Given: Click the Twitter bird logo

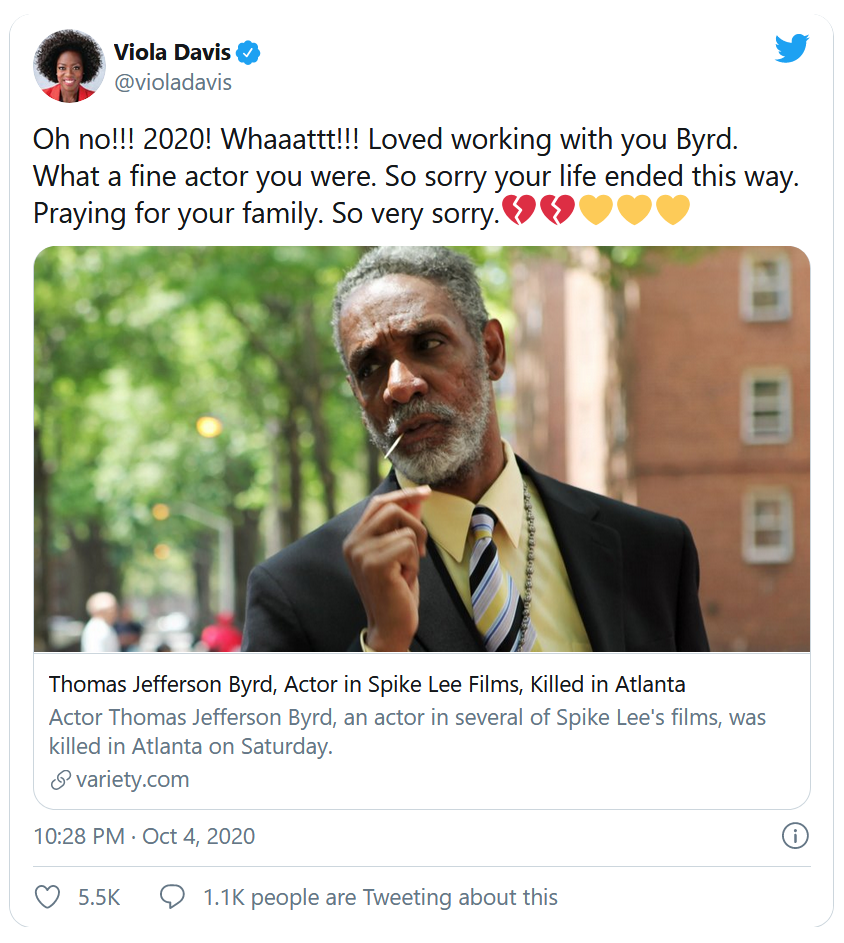Looking at the screenshot, I should 791,49.
